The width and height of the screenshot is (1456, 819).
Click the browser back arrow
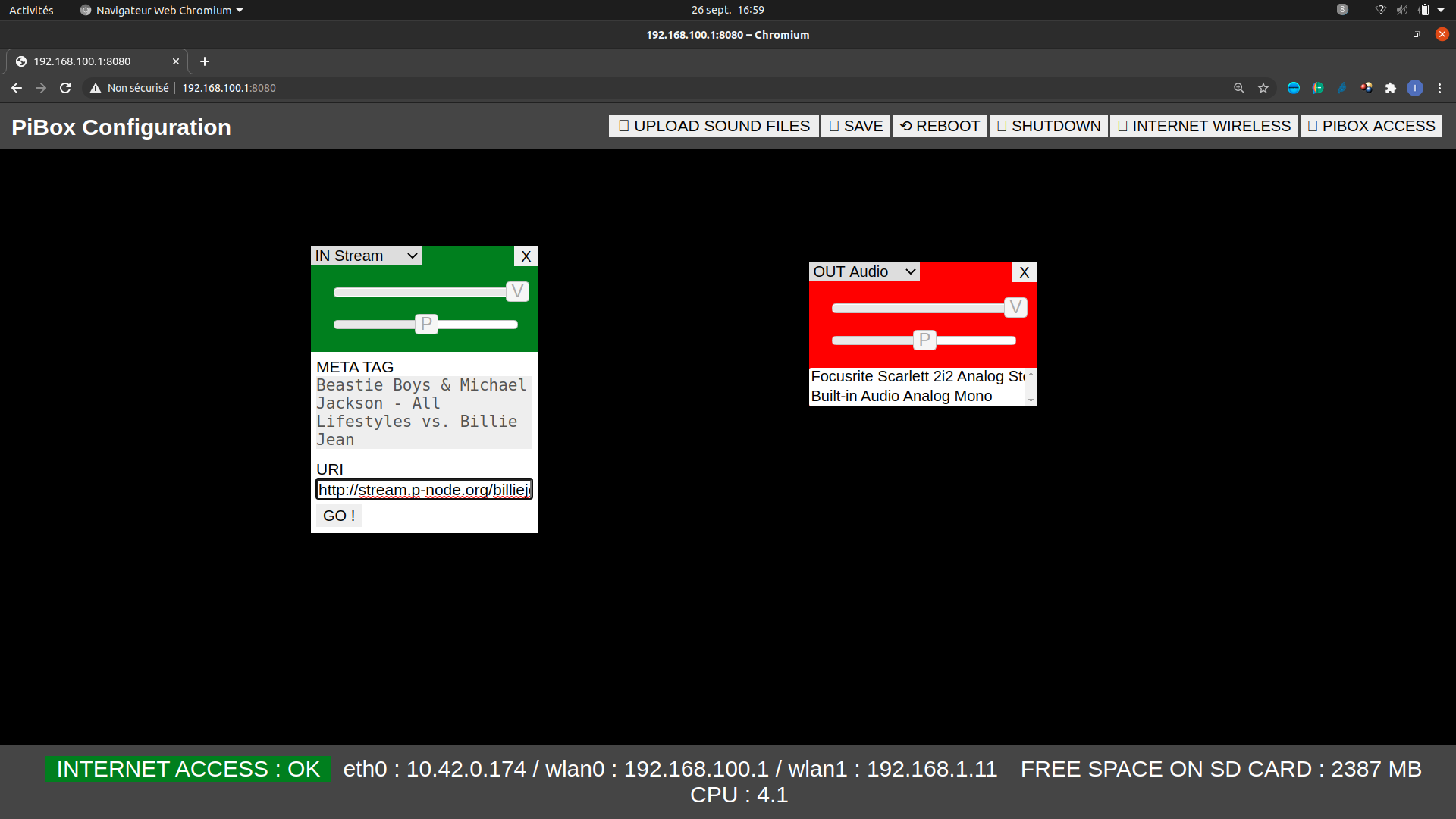pyautogui.click(x=17, y=88)
